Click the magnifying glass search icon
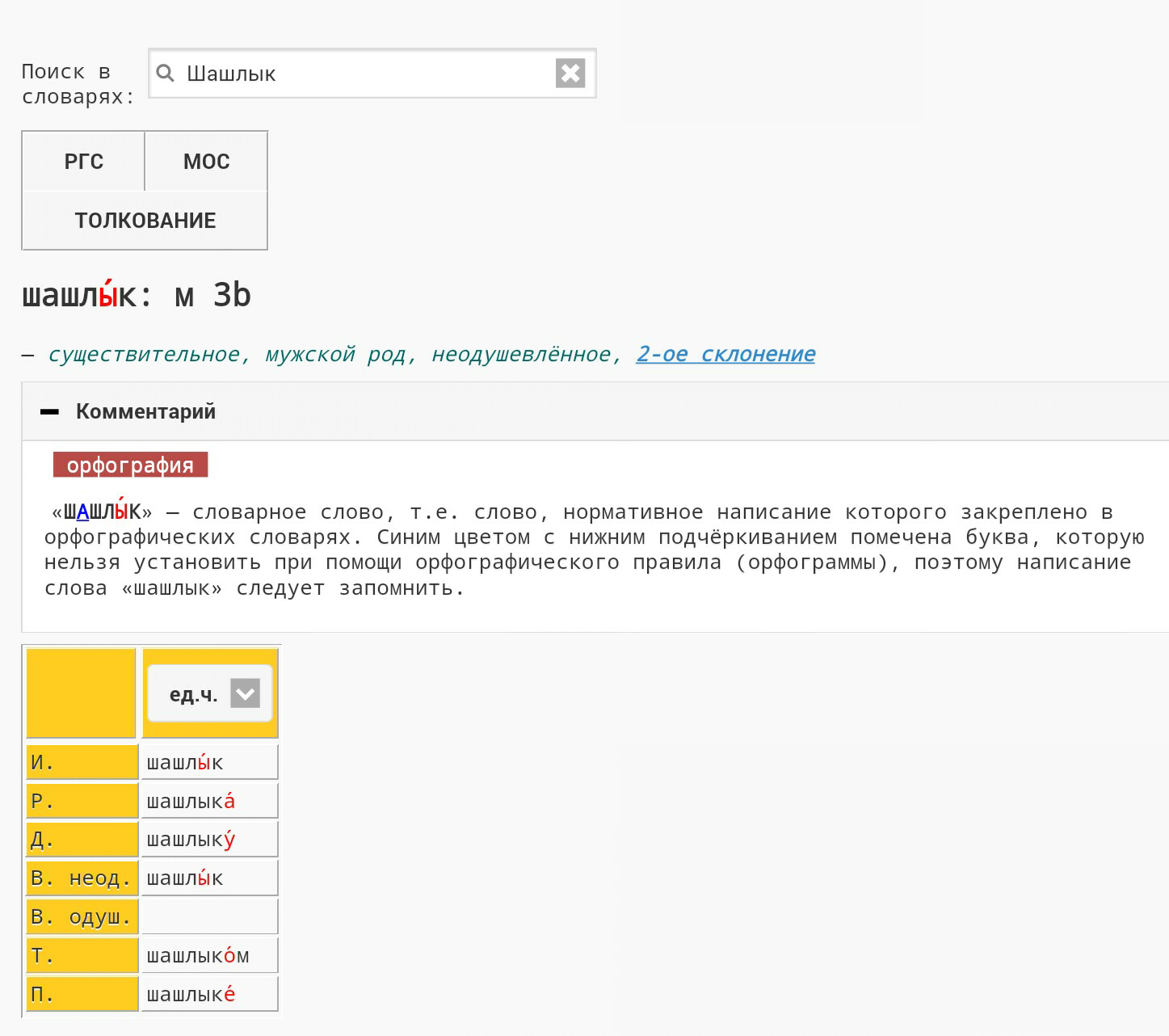The image size is (1169, 1036). [166, 74]
